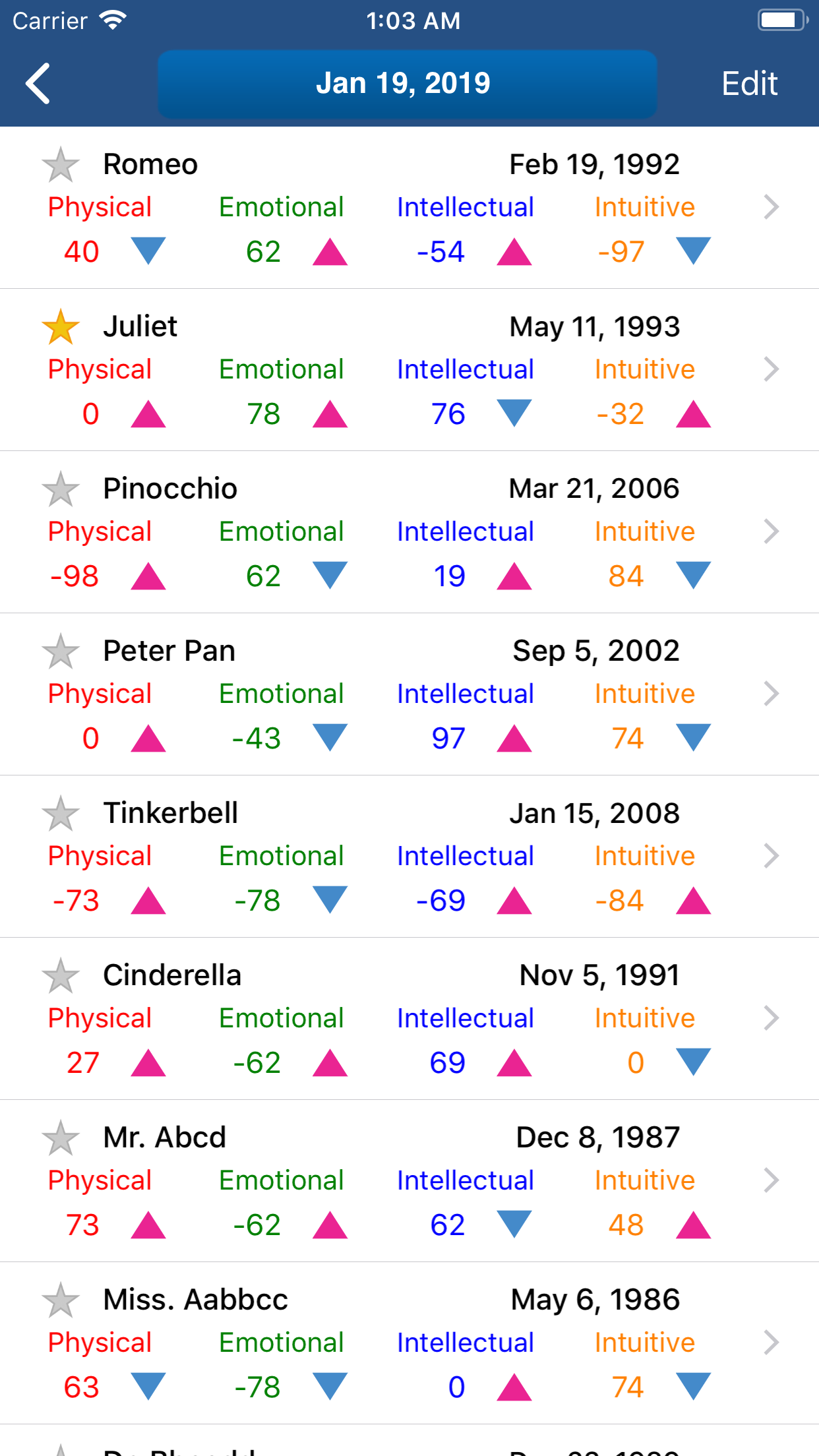The image size is (819, 1456).
Task: Open Mr. Abcd's details chevron
Action: (771, 1180)
